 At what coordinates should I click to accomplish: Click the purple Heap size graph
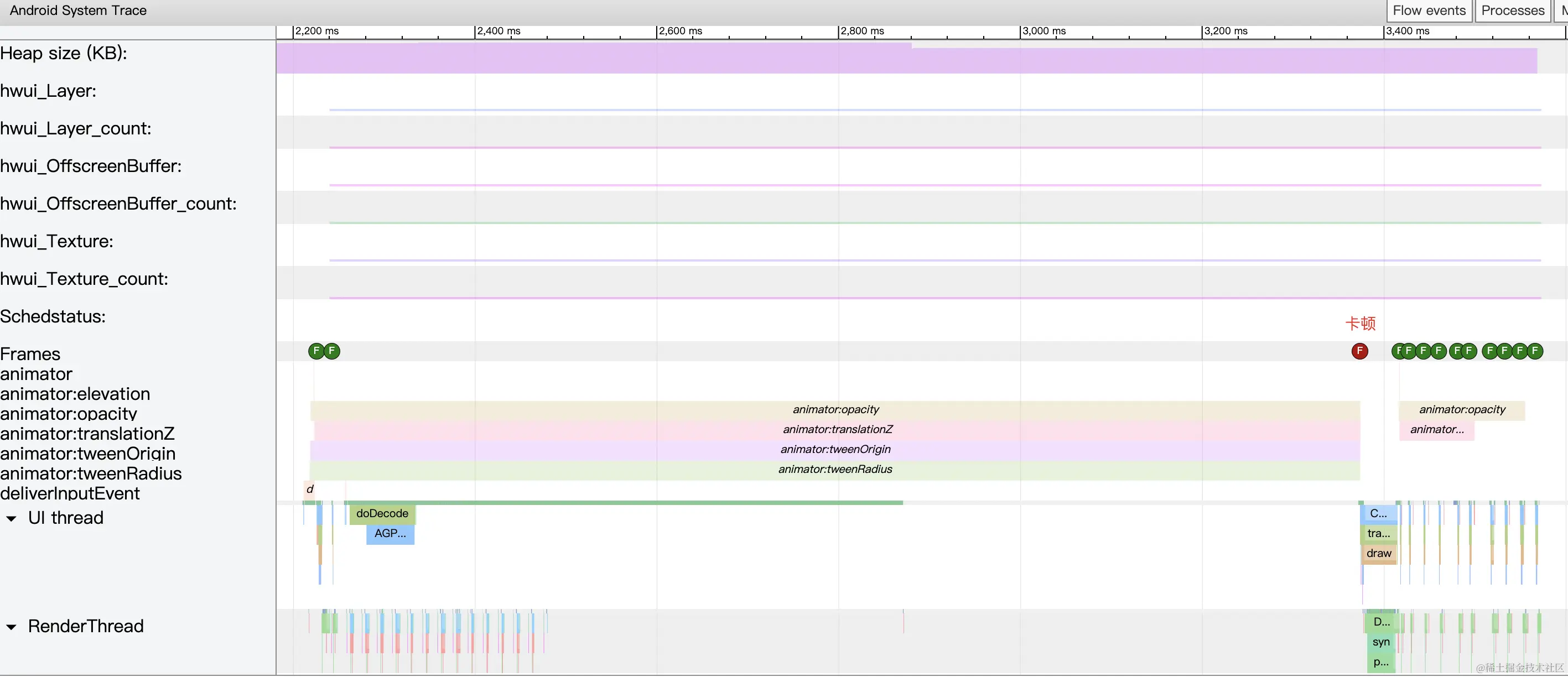[x=852, y=60]
